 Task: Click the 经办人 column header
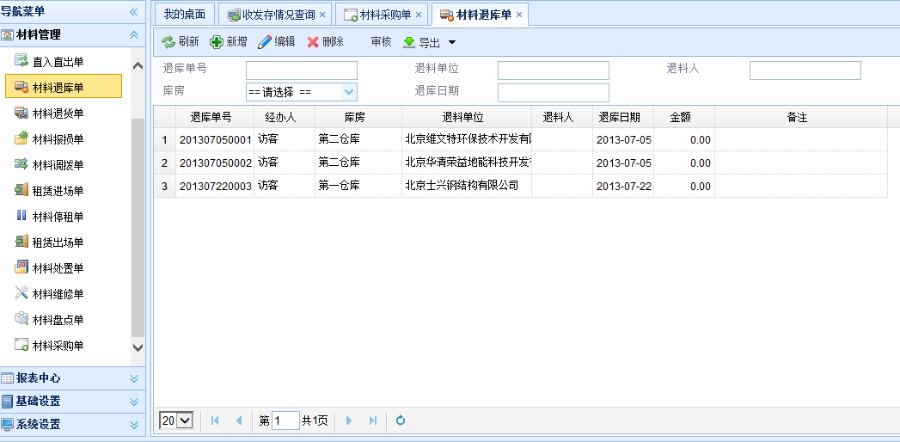(285, 118)
